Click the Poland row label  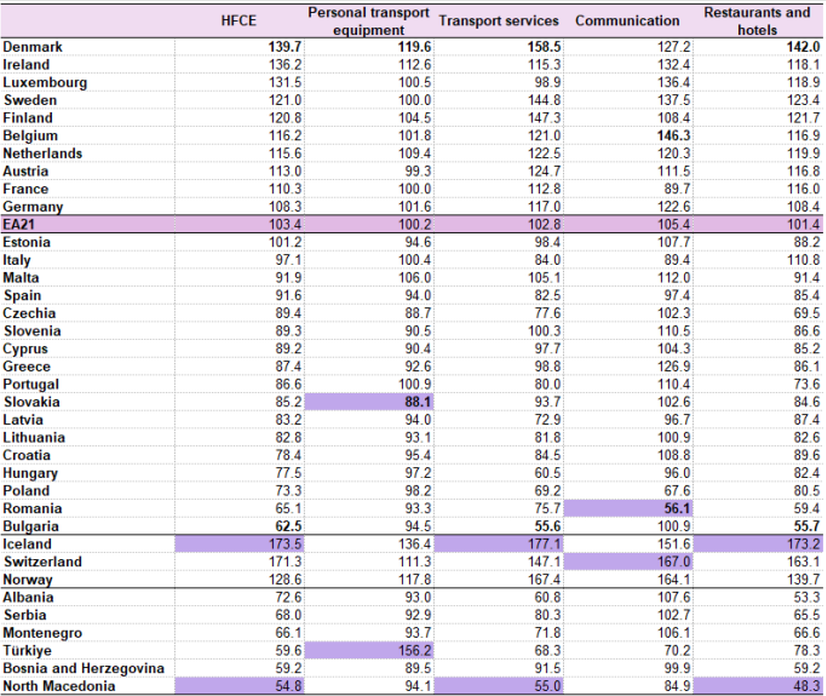26,491
